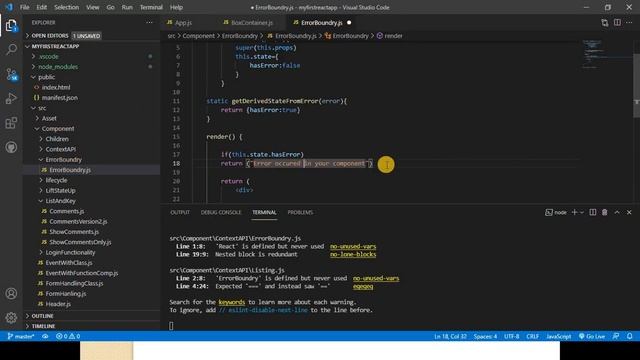Close the terminal panel
The height and width of the screenshot is (360, 640).
click(629, 212)
